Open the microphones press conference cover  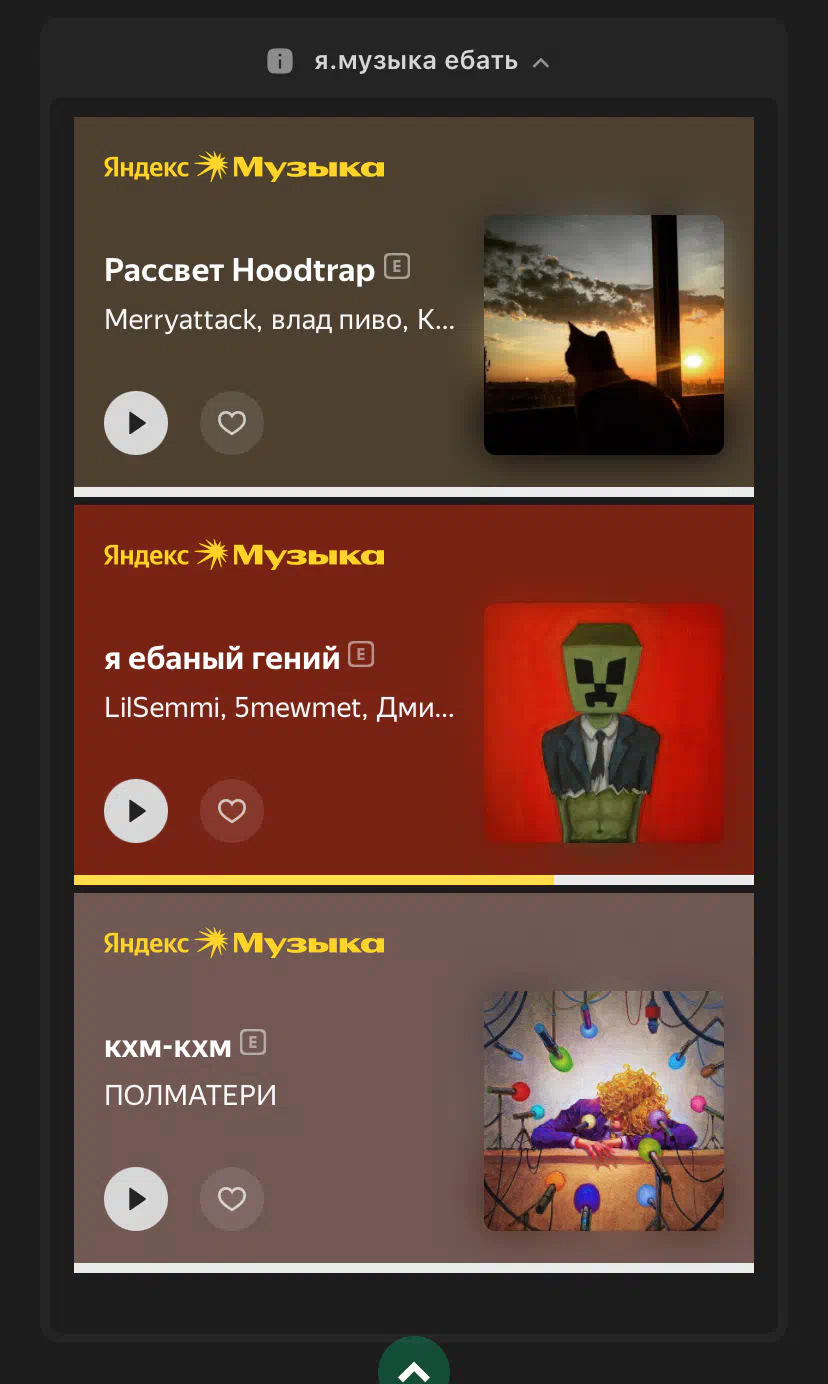(x=604, y=1111)
